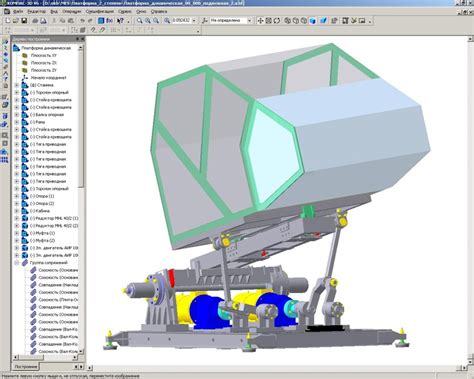Open the Вид menu

(x=54, y=12)
